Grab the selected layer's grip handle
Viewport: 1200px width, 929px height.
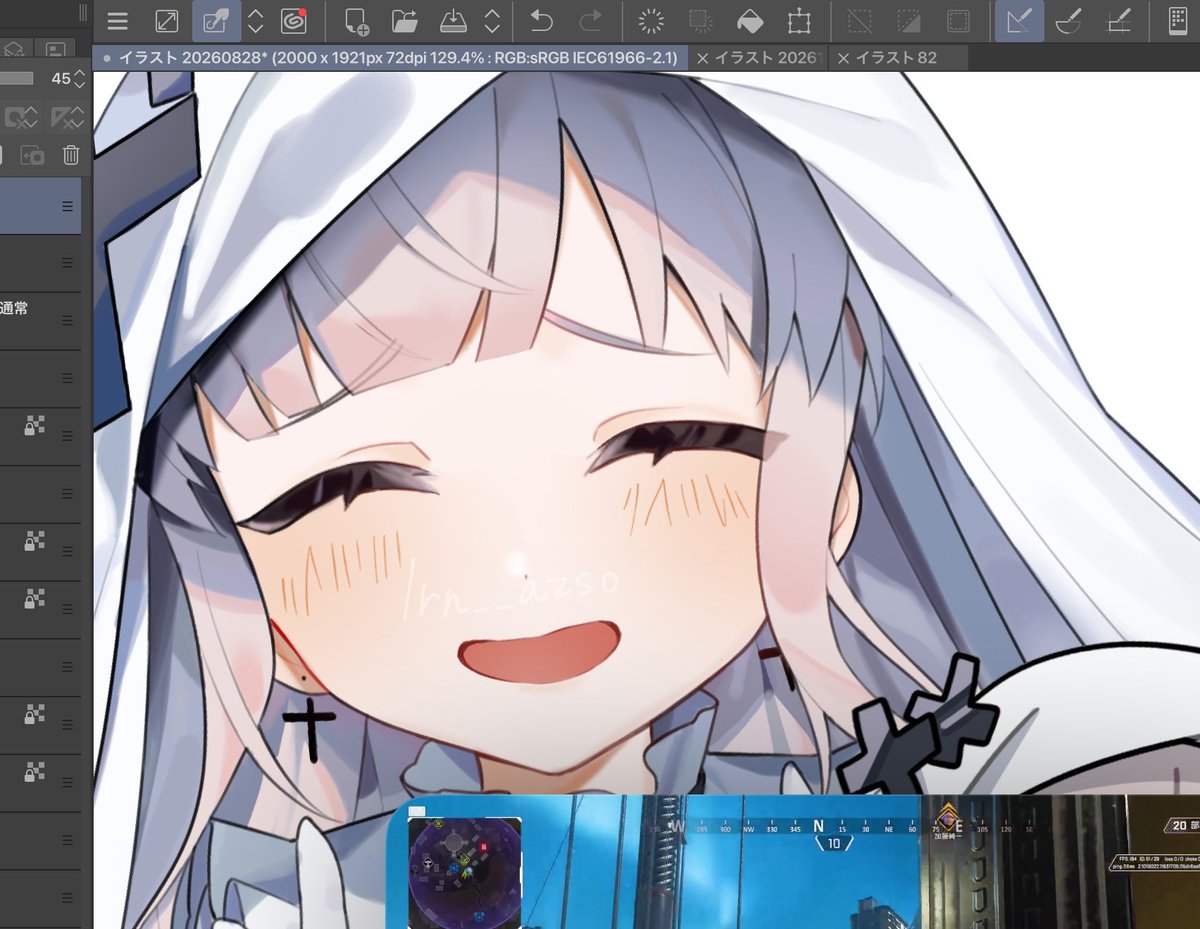(x=68, y=205)
